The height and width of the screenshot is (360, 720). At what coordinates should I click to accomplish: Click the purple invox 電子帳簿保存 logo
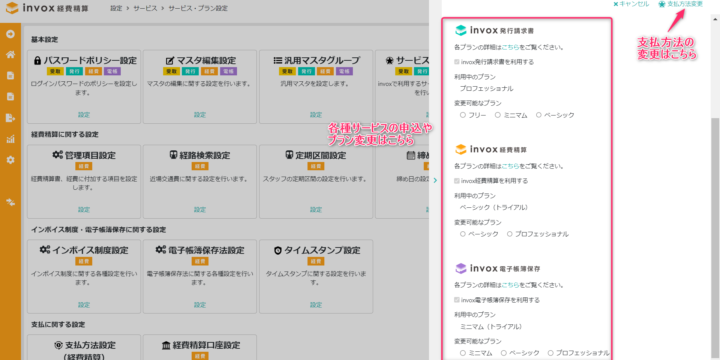point(497,268)
